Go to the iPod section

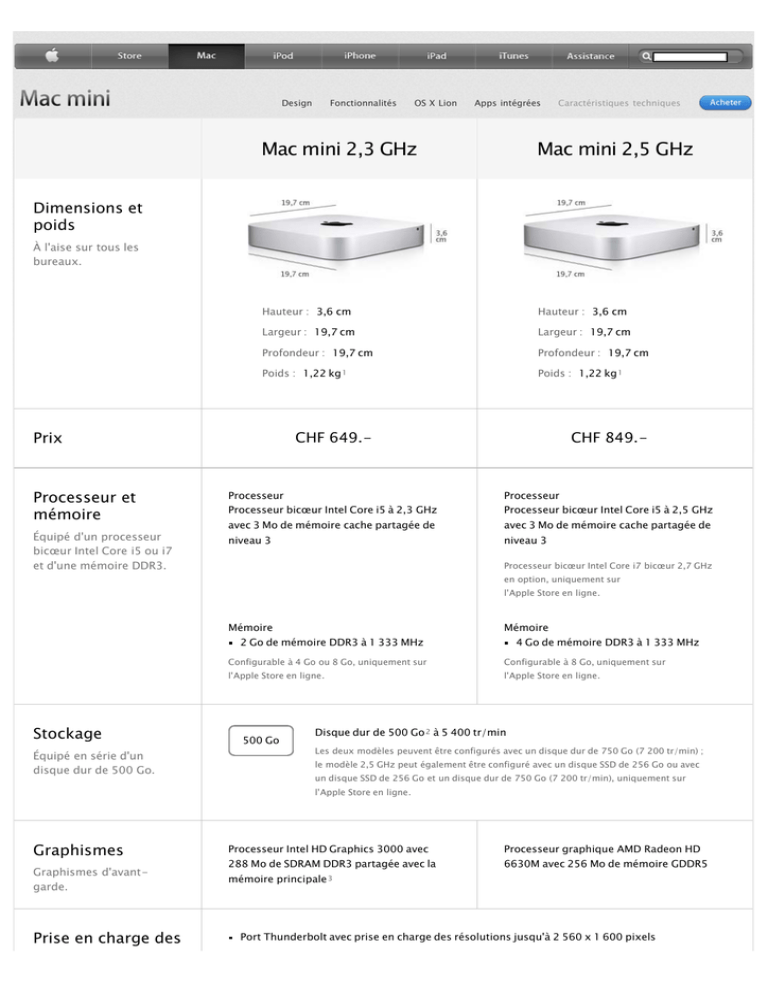tap(283, 56)
